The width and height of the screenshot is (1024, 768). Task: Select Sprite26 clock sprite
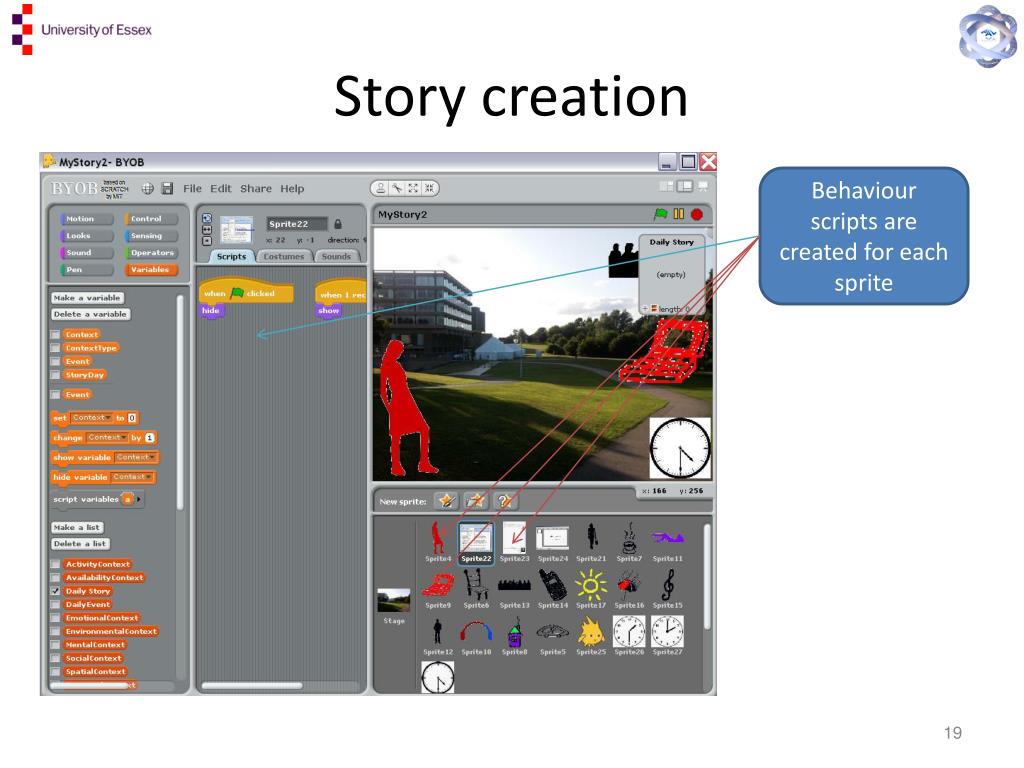[629, 635]
